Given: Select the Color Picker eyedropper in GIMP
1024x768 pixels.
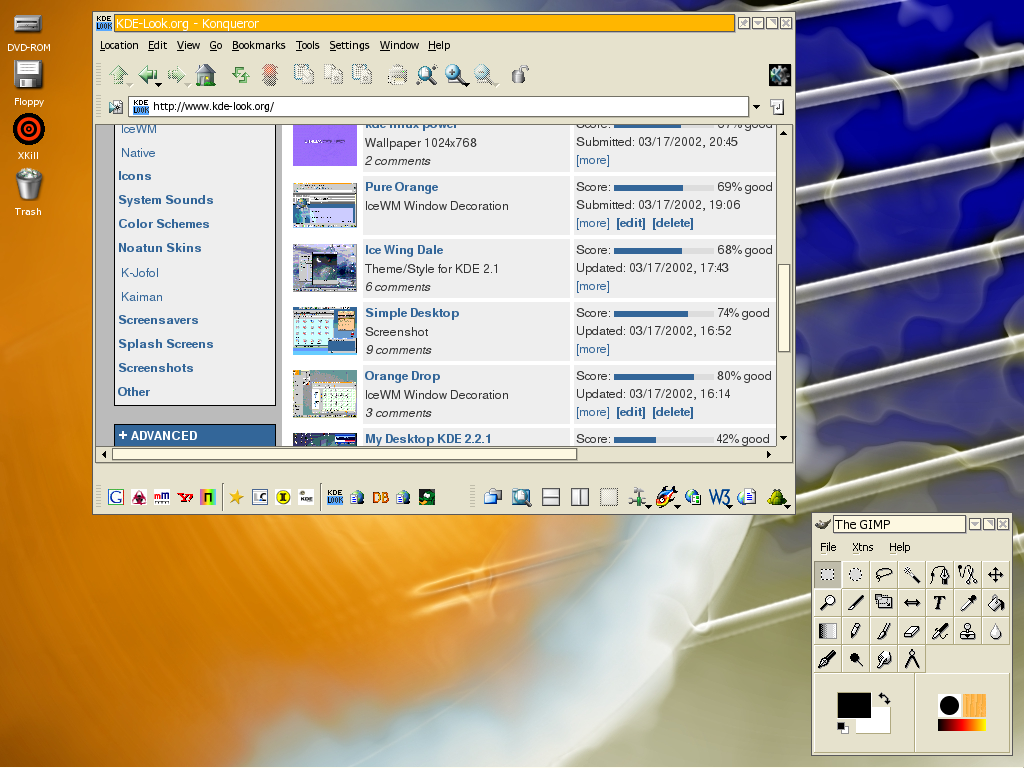Looking at the screenshot, I should (968, 603).
